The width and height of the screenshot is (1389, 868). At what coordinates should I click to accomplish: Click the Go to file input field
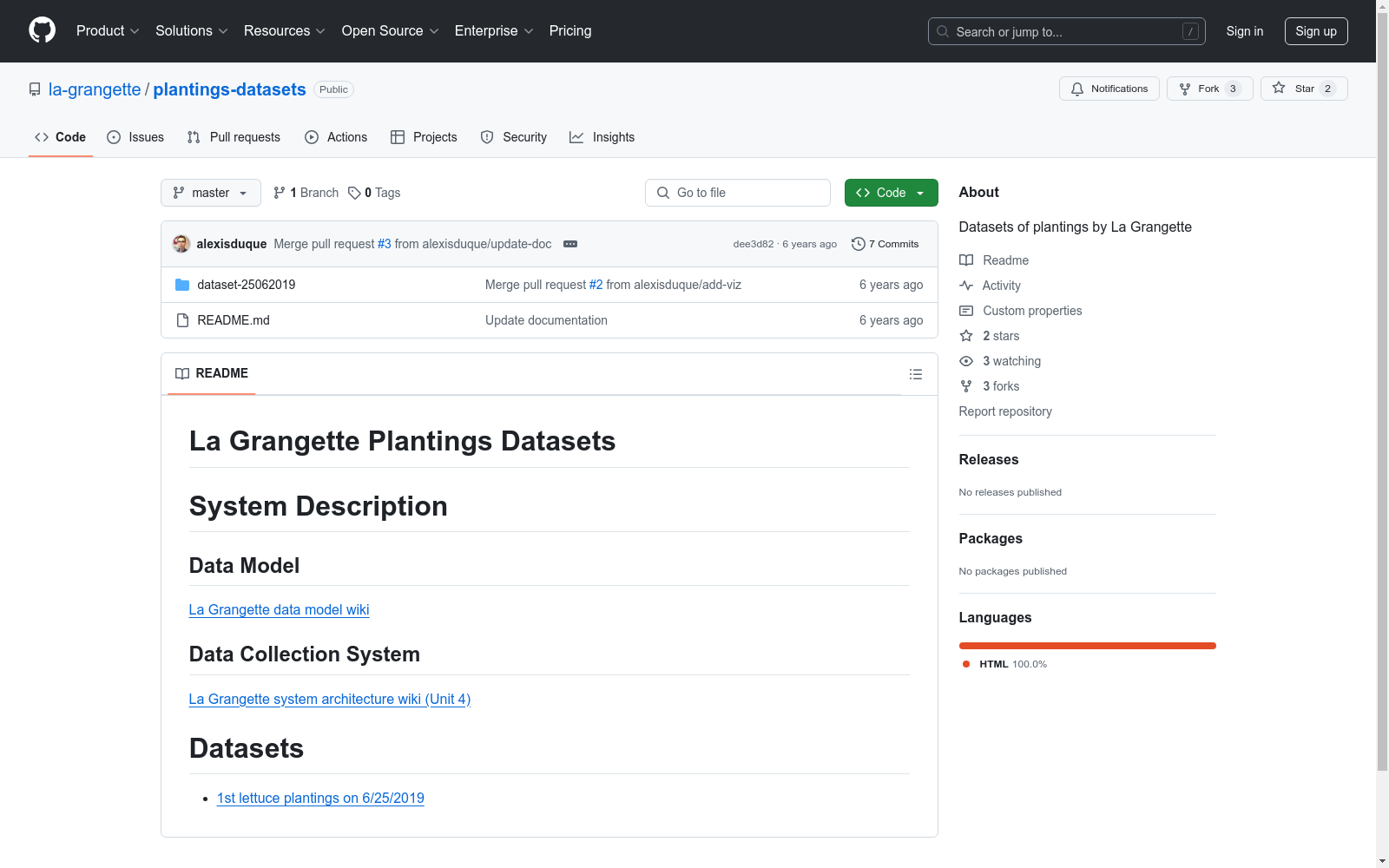(738, 193)
